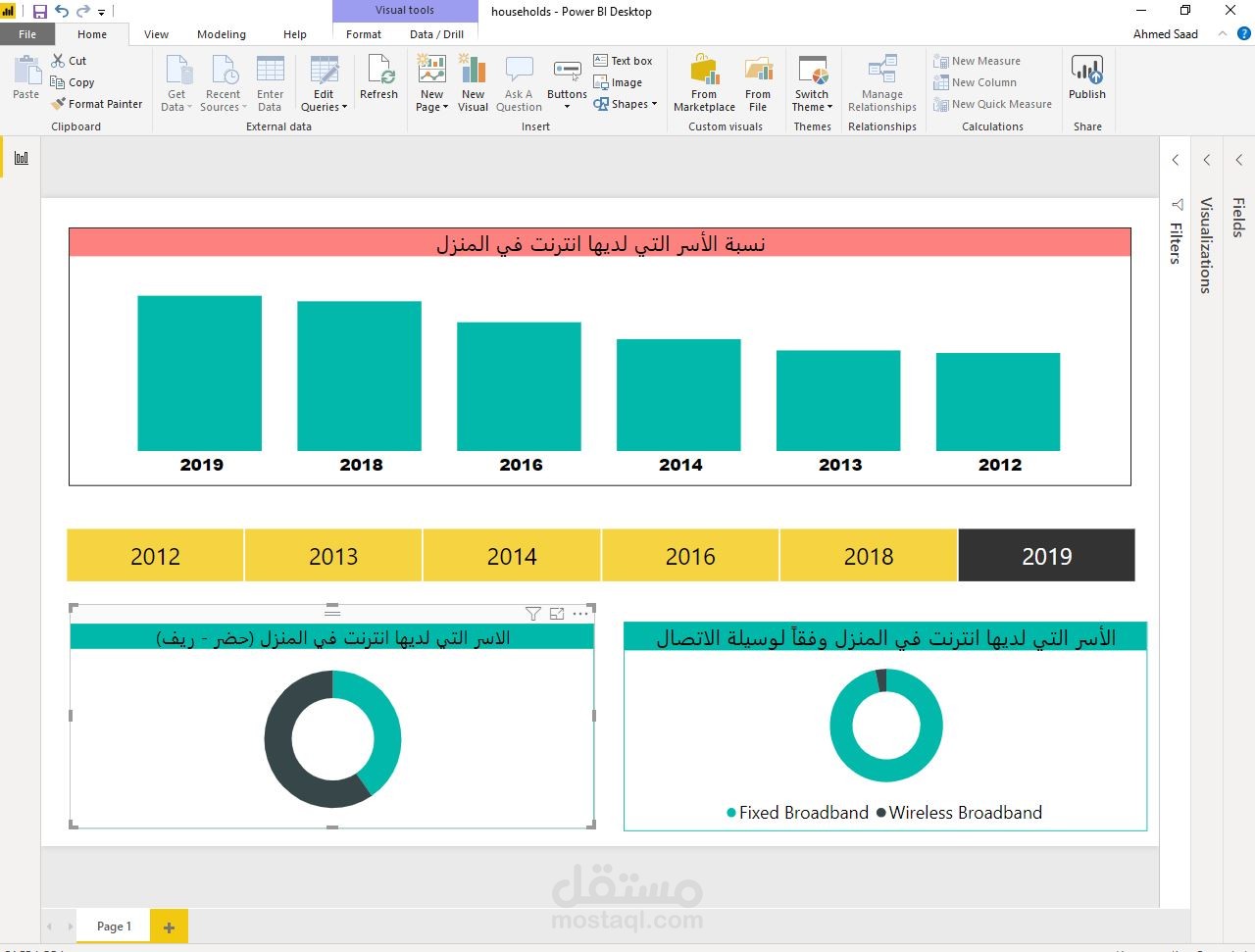Click the dark segment of the urban-rural donut

(x=281, y=745)
